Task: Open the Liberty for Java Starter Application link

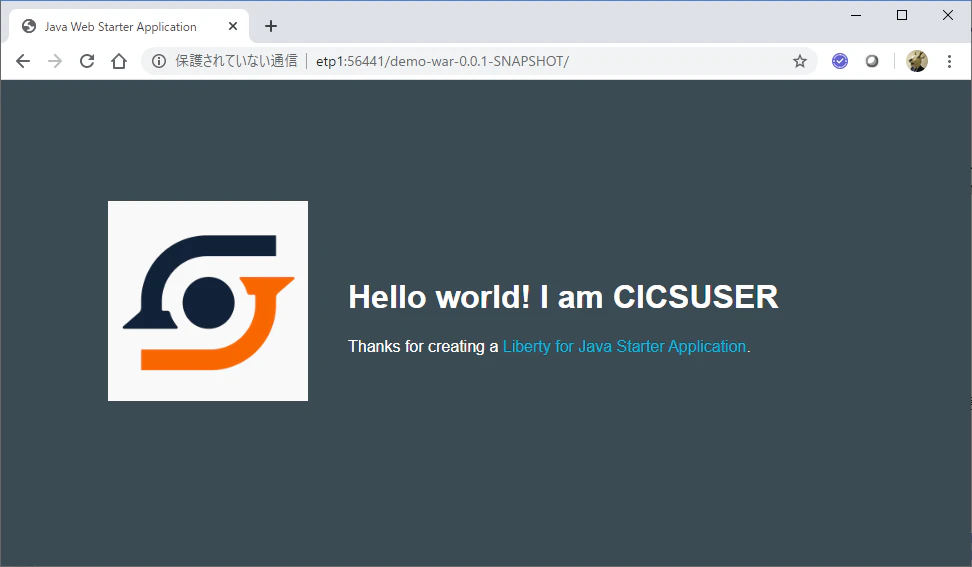Action: click(x=624, y=346)
